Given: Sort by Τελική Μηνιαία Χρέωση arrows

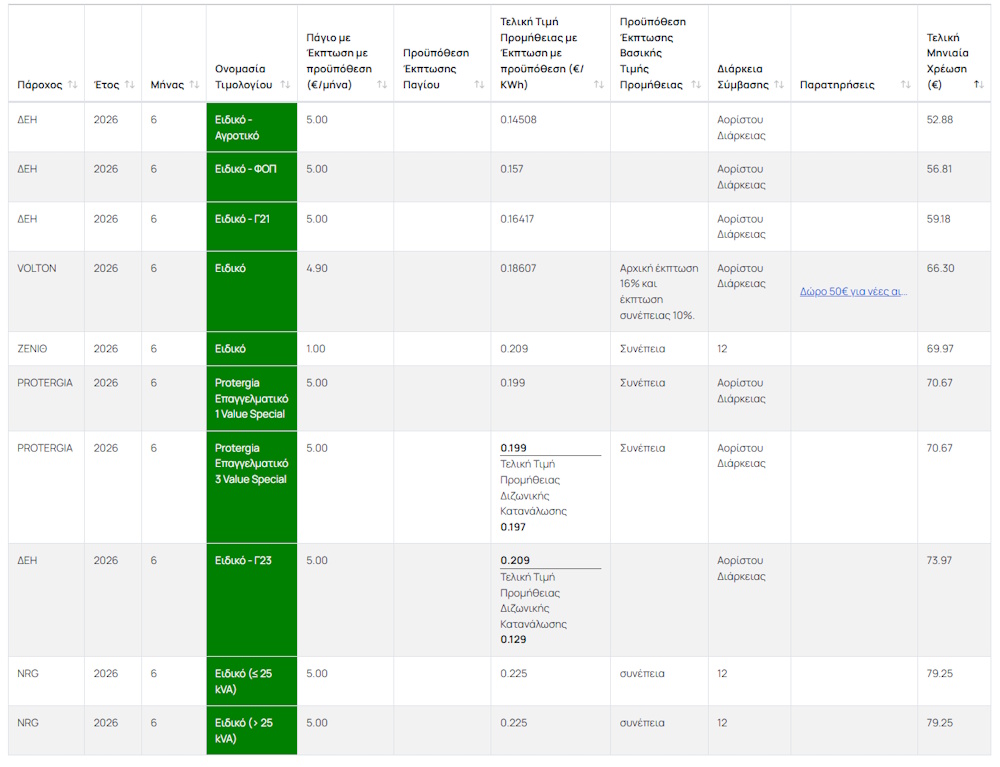Looking at the screenshot, I should (x=979, y=85).
